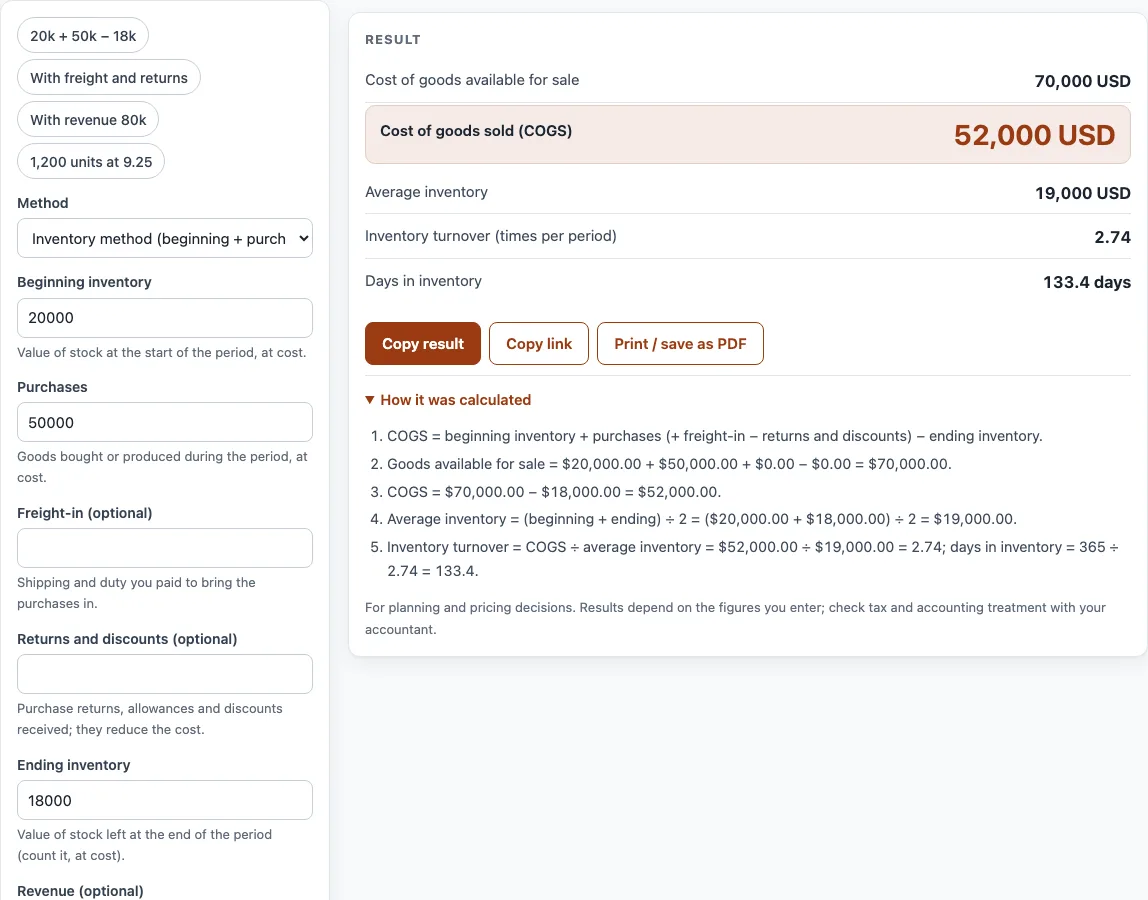This screenshot has width=1148, height=900.
Task: Click the 19,000 USD average inventory value
Action: (1082, 193)
